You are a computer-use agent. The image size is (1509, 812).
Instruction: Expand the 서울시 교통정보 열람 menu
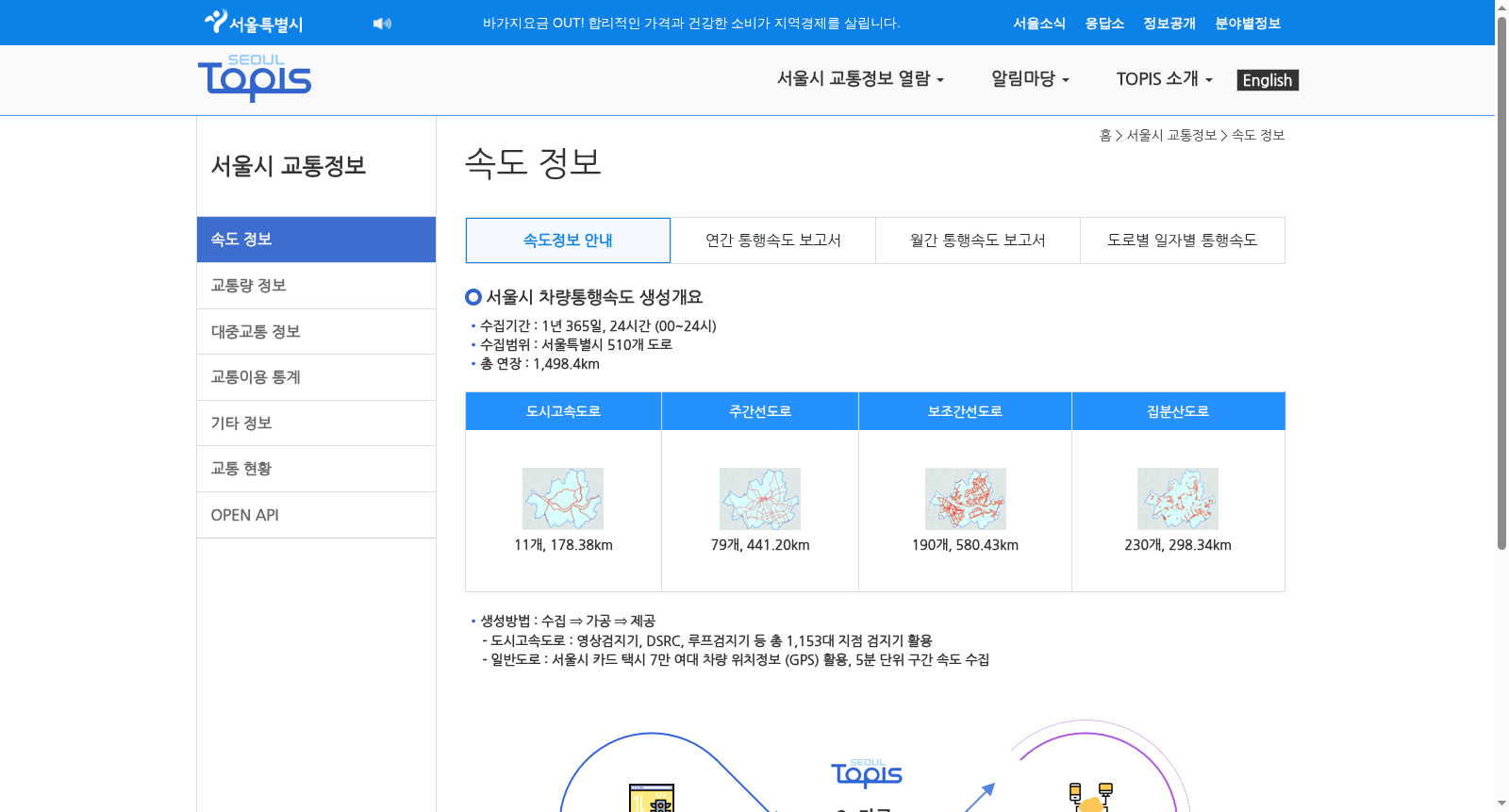[x=860, y=79]
